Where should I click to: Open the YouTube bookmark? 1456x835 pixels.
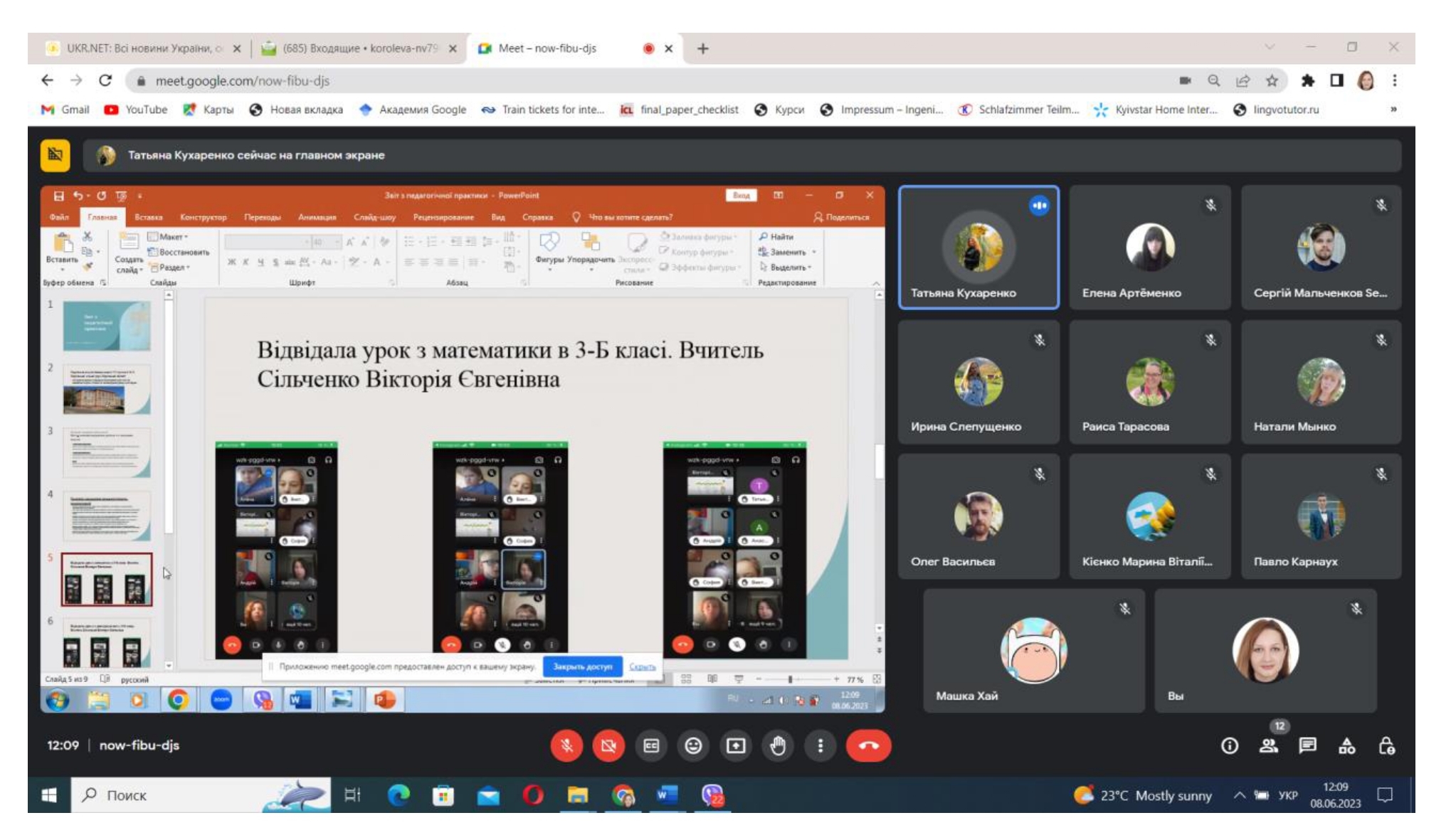click(x=136, y=110)
